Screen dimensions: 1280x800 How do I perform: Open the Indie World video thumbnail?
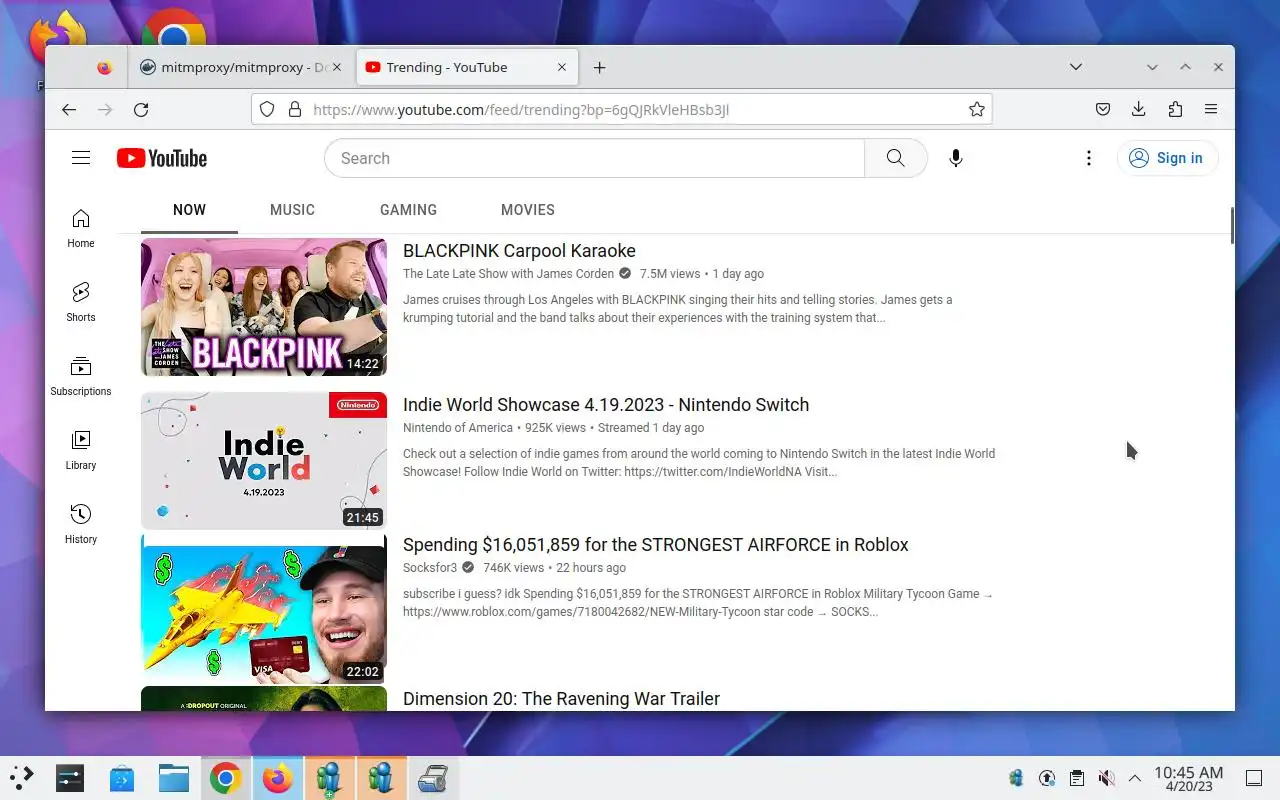coord(264,461)
